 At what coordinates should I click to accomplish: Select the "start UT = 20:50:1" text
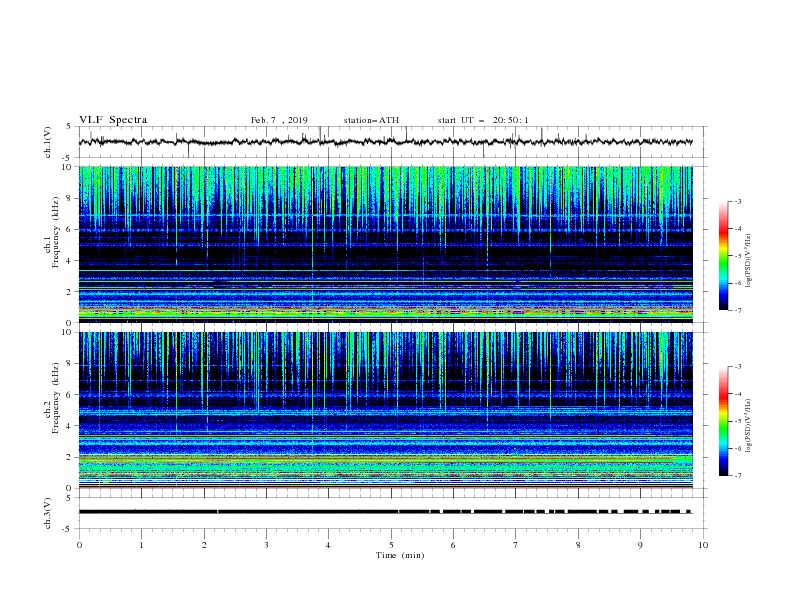(483, 120)
